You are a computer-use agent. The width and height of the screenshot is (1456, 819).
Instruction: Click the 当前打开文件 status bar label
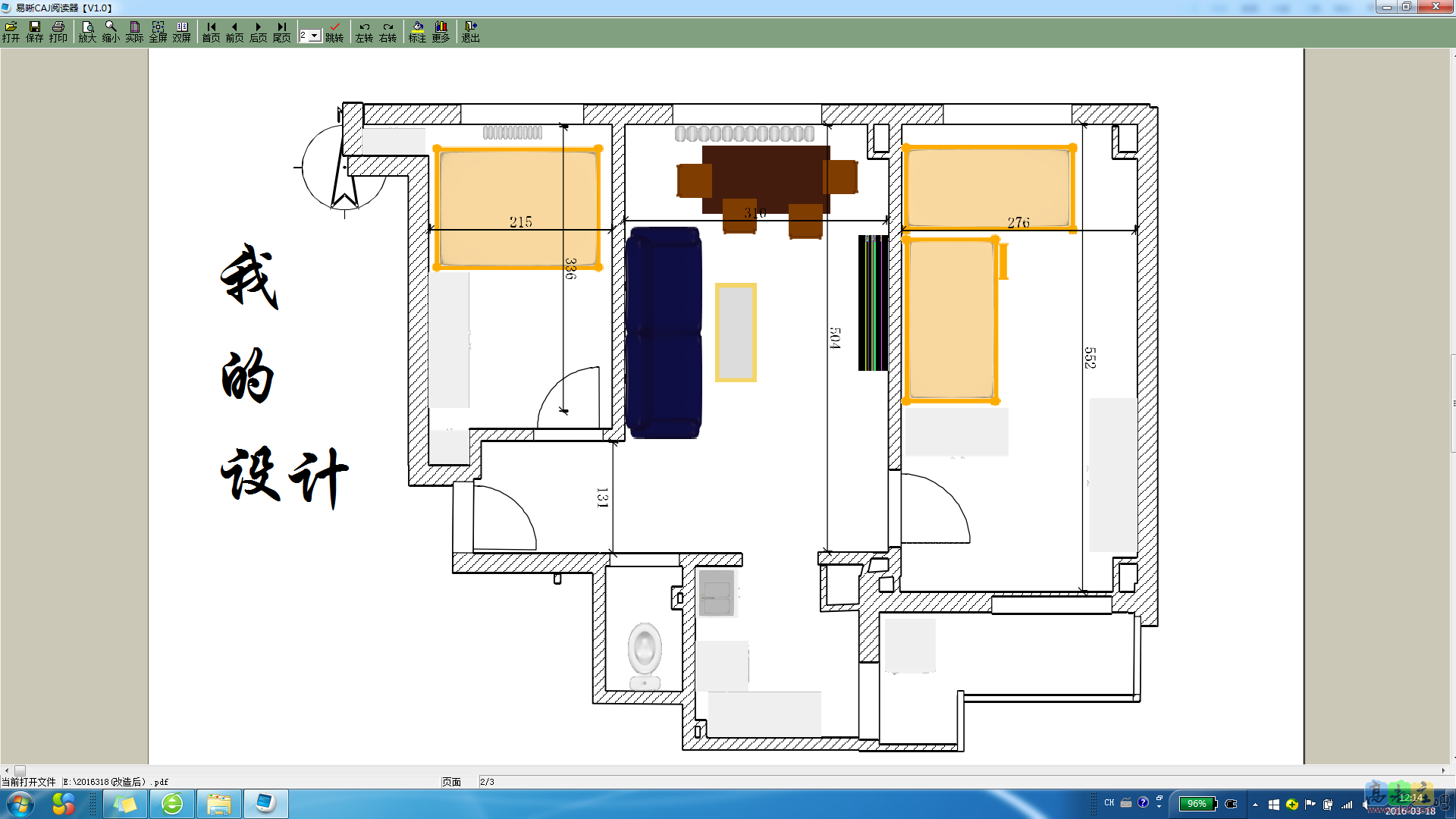[29, 782]
